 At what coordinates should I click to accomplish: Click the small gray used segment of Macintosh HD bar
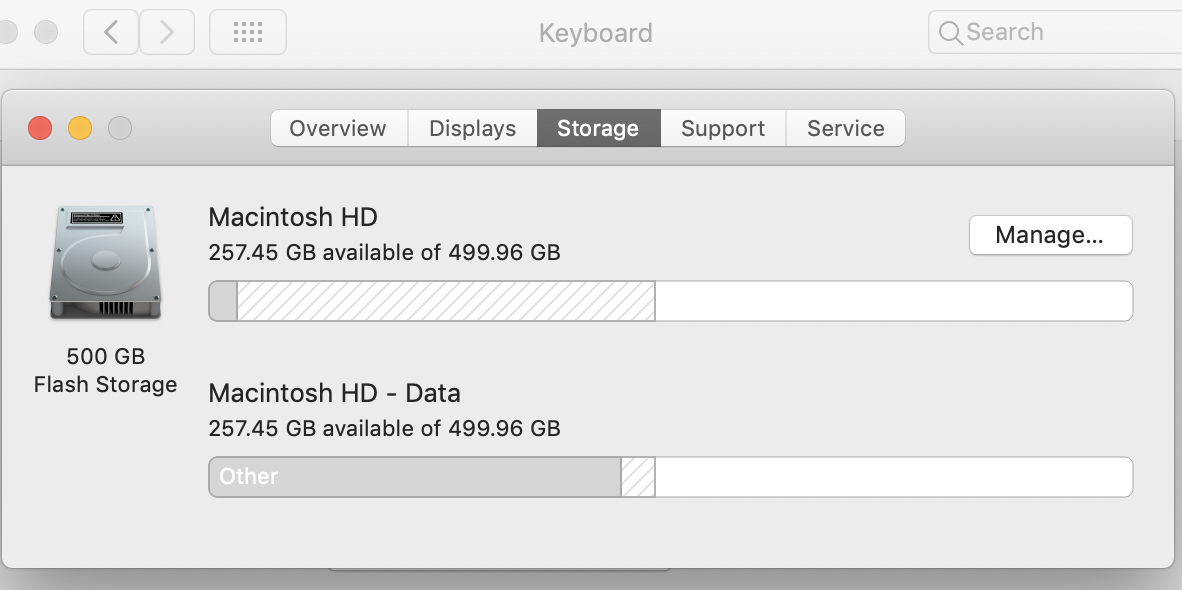point(223,301)
